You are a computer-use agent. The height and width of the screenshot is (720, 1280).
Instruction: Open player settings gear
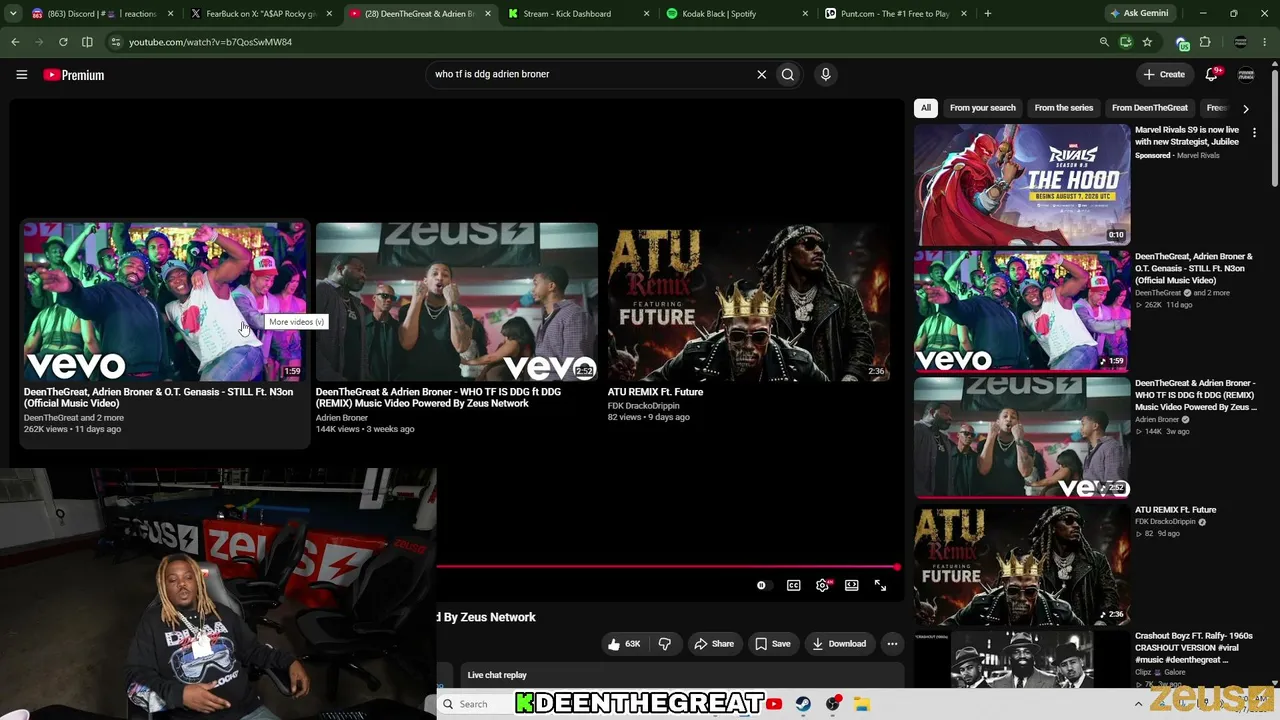pyautogui.click(x=822, y=585)
